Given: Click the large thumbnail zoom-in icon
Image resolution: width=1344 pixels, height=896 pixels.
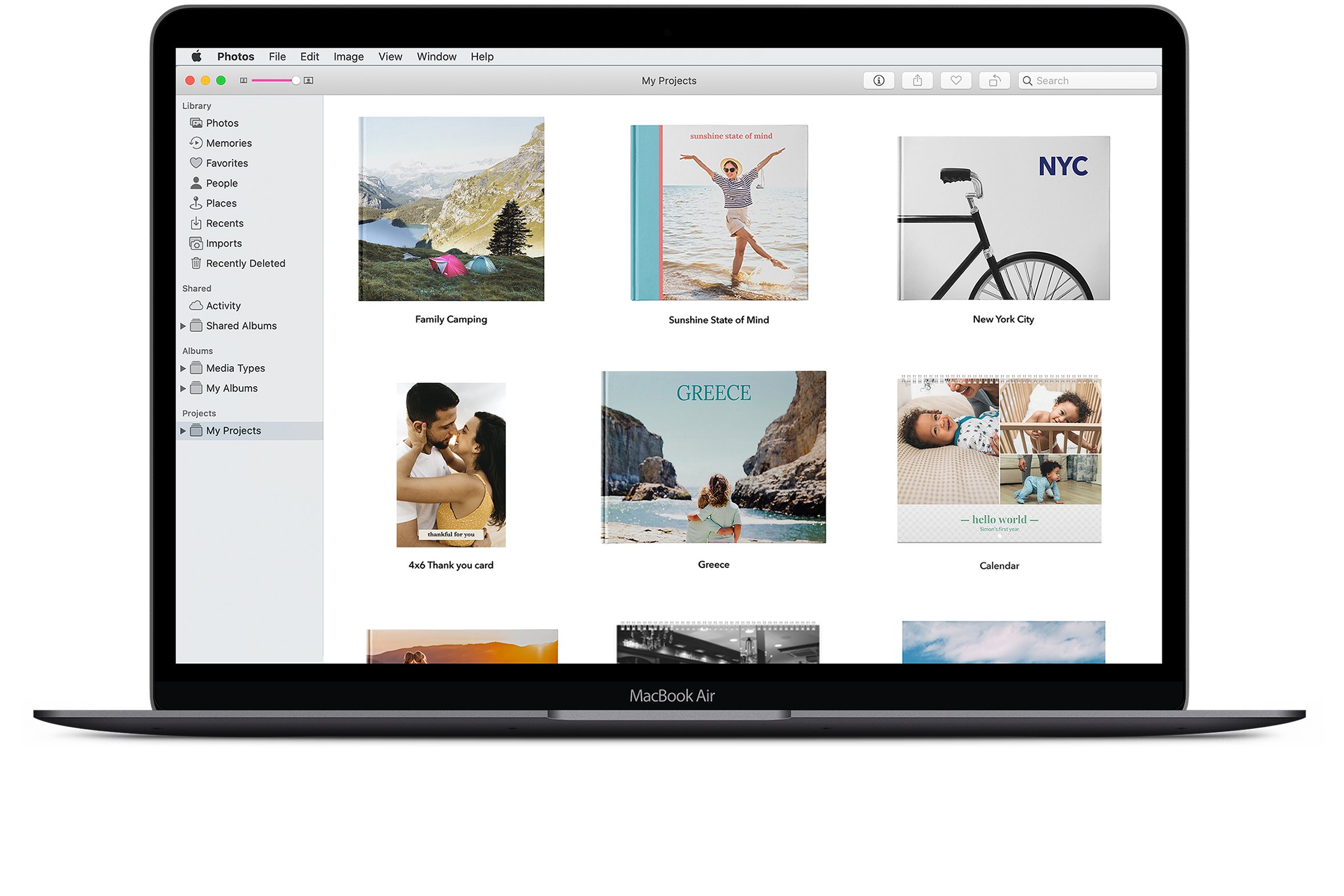Looking at the screenshot, I should [309, 80].
